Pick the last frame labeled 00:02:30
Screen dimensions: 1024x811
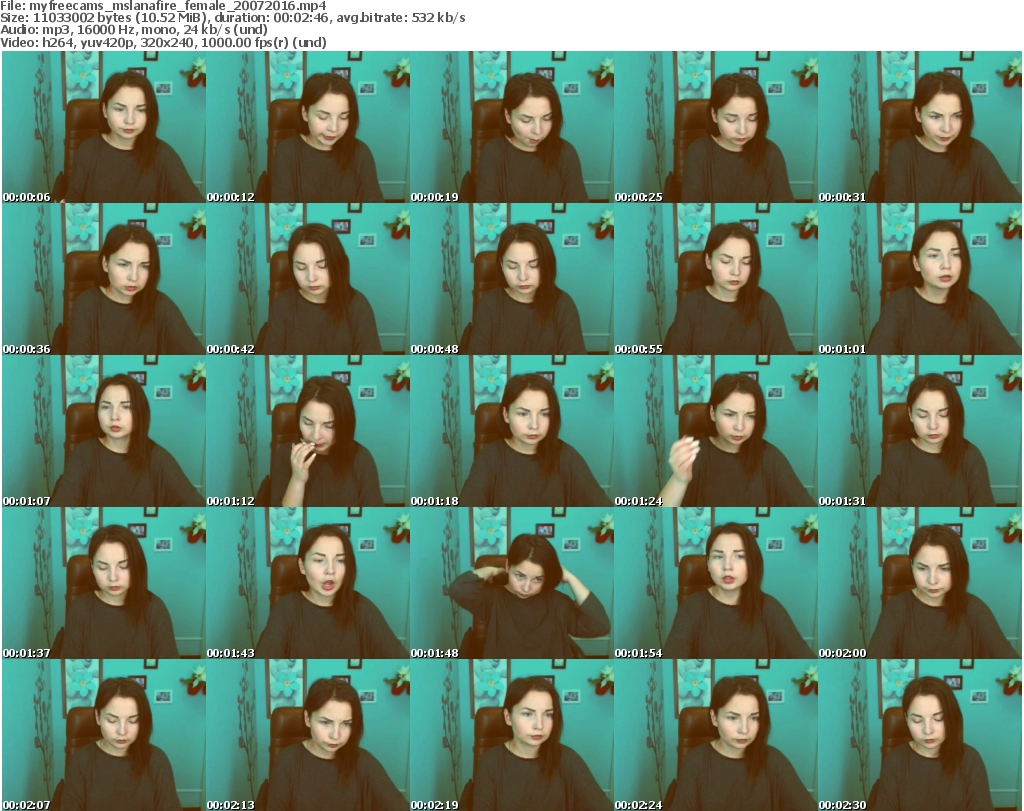(x=920, y=735)
